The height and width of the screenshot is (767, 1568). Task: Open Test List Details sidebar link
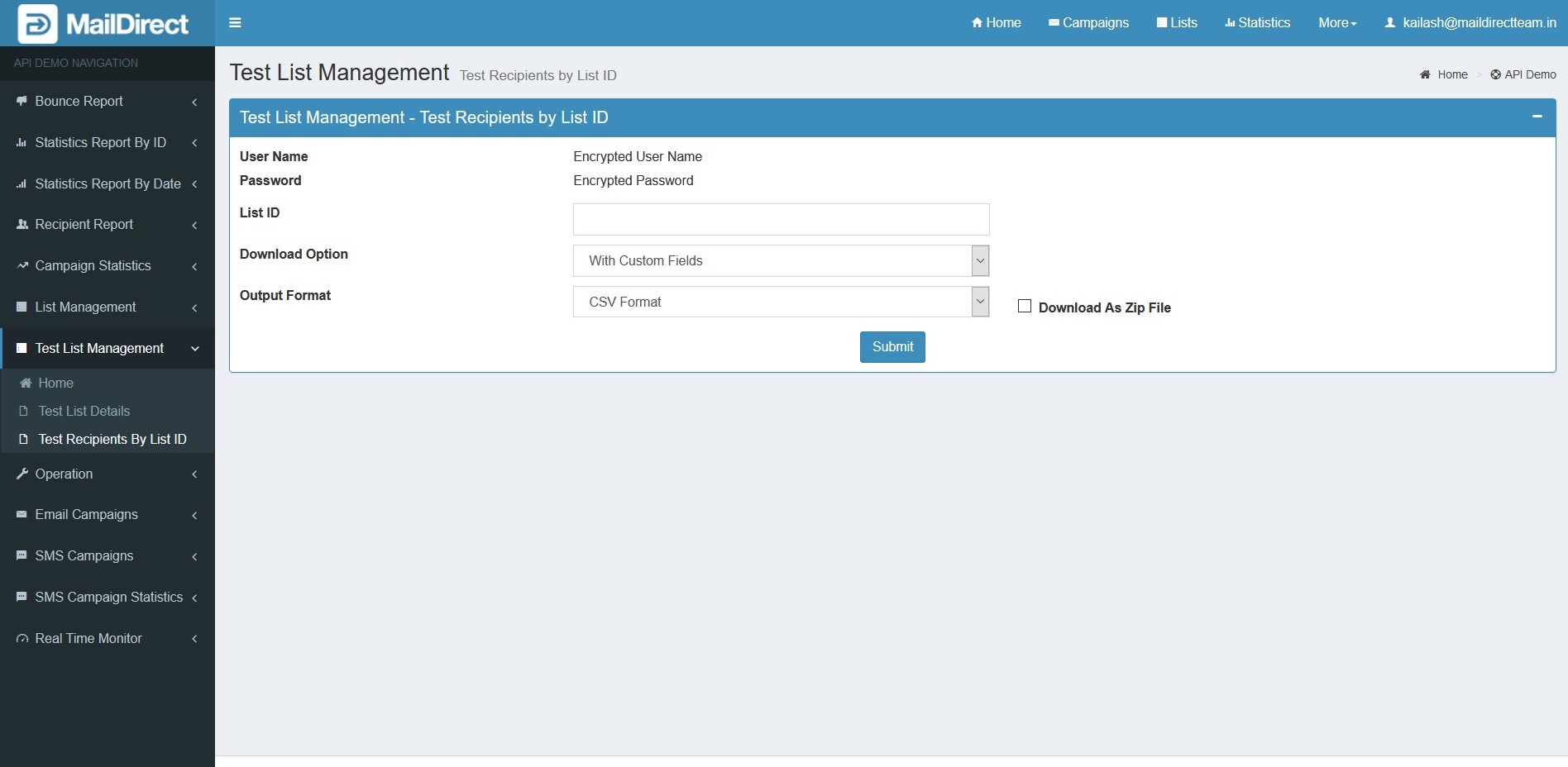84,411
